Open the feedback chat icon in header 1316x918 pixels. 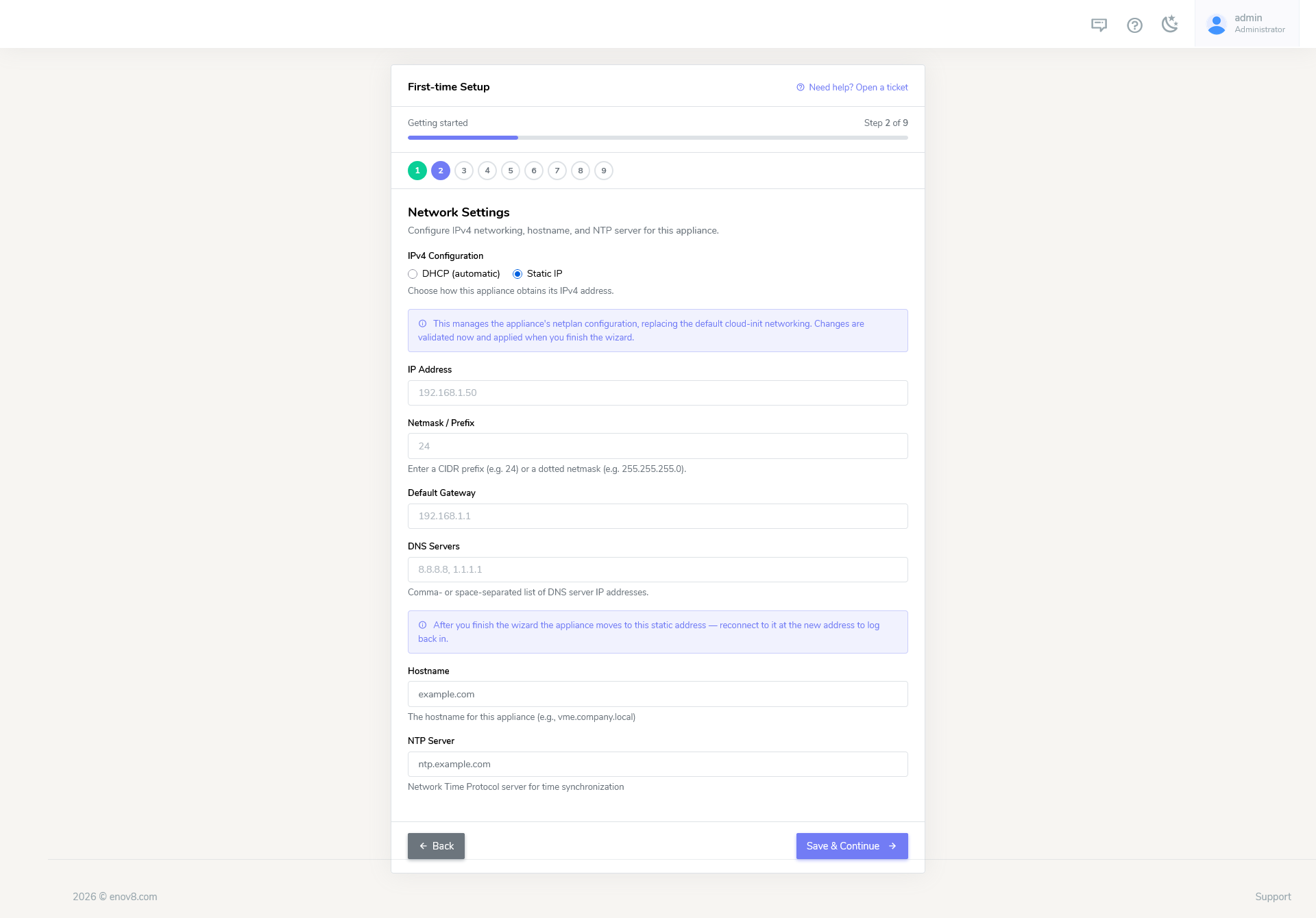pos(1099,25)
